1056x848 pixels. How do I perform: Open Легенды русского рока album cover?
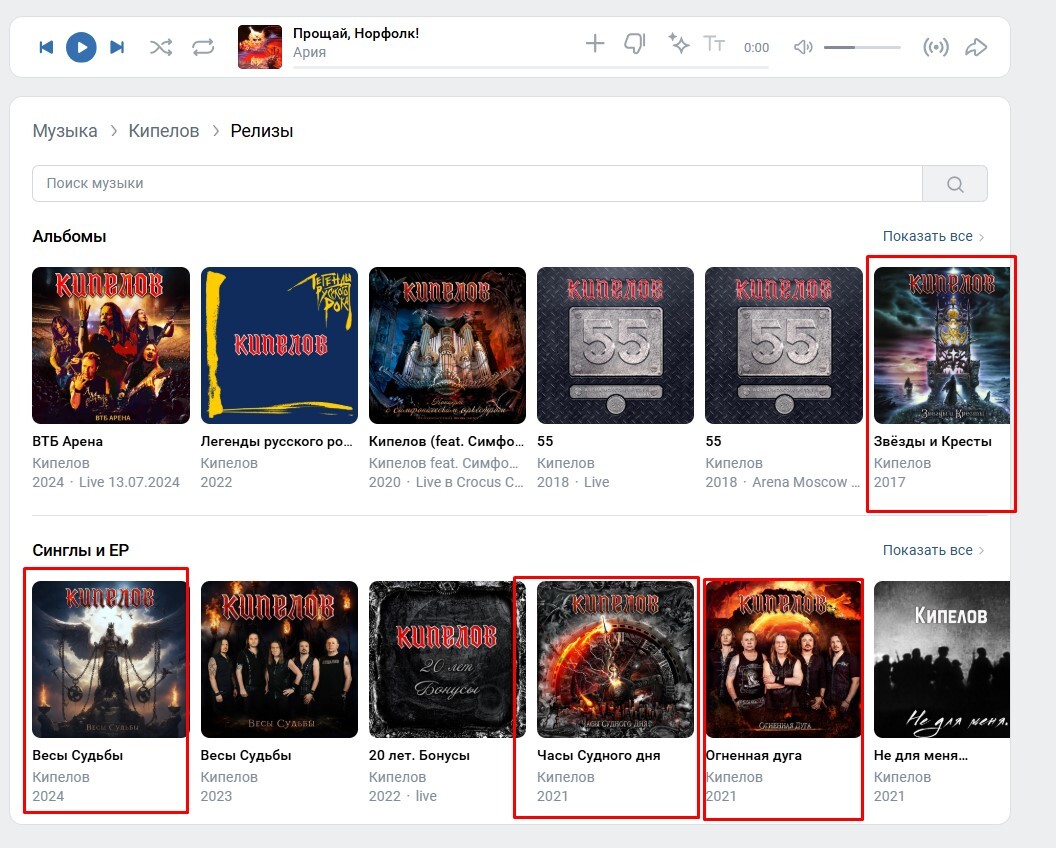(279, 346)
